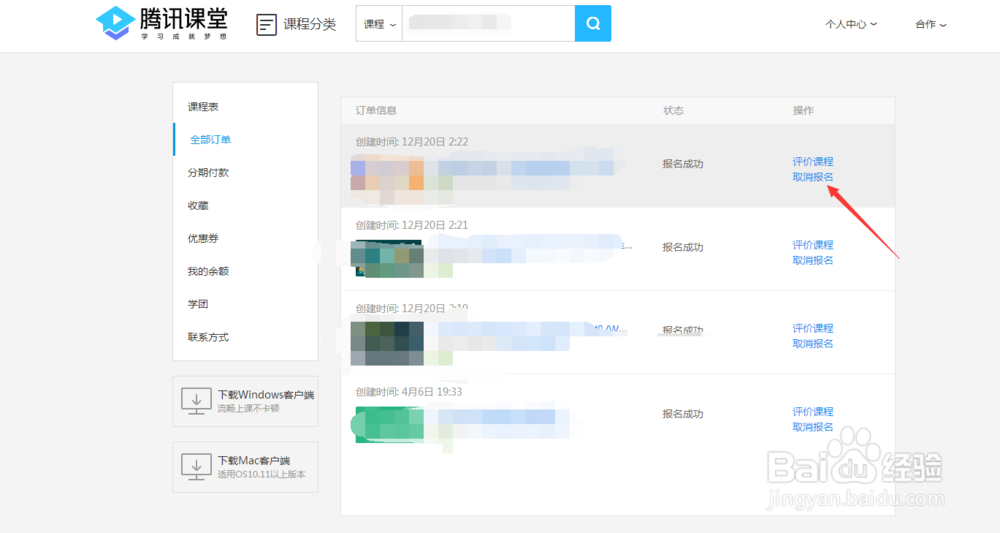Open 优惠券 in the sidebar
Image resolution: width=1000 pixels, height=533 pixels.
click(203, 238)
